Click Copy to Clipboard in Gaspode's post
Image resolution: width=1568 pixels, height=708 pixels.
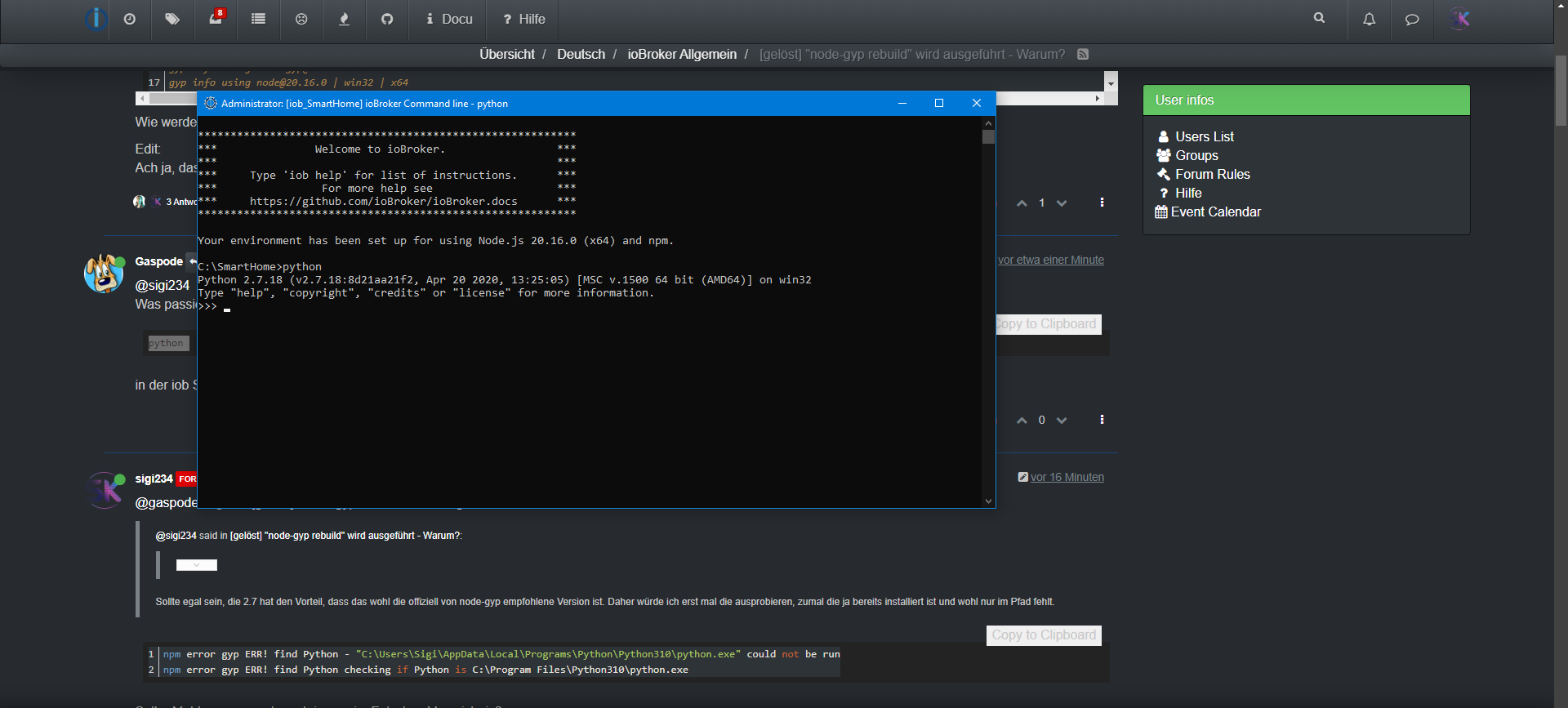(1049, 324)
